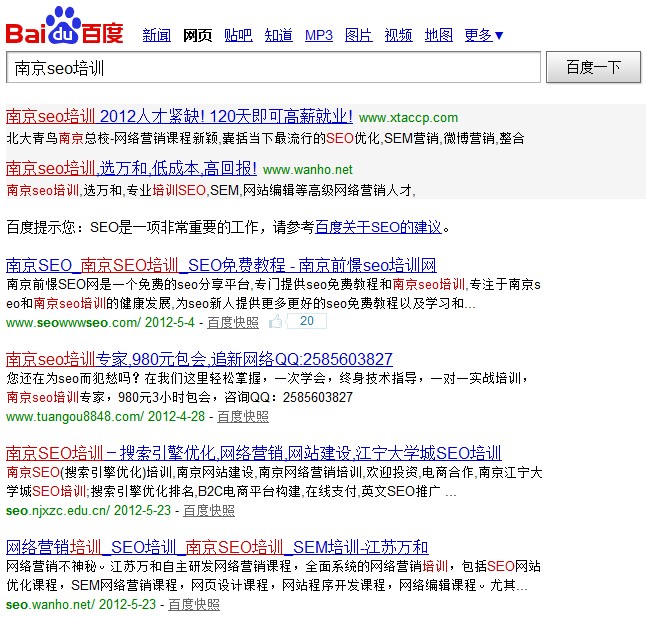Open result 南京前憬seo培训网
This screenshot has width=646, height=618.
pyautogui.click(x=221, y=265)
